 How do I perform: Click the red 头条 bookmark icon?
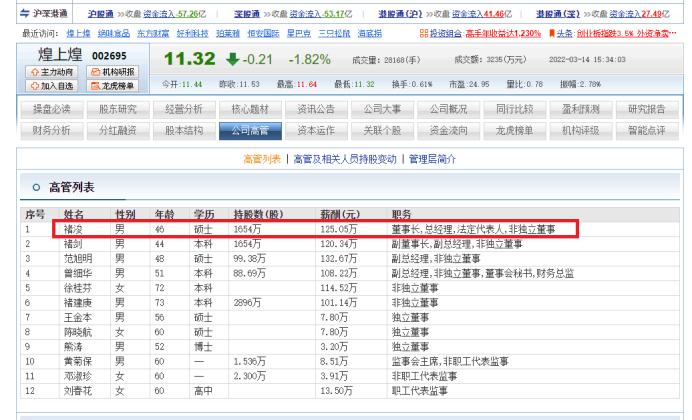tap(551, 34)
